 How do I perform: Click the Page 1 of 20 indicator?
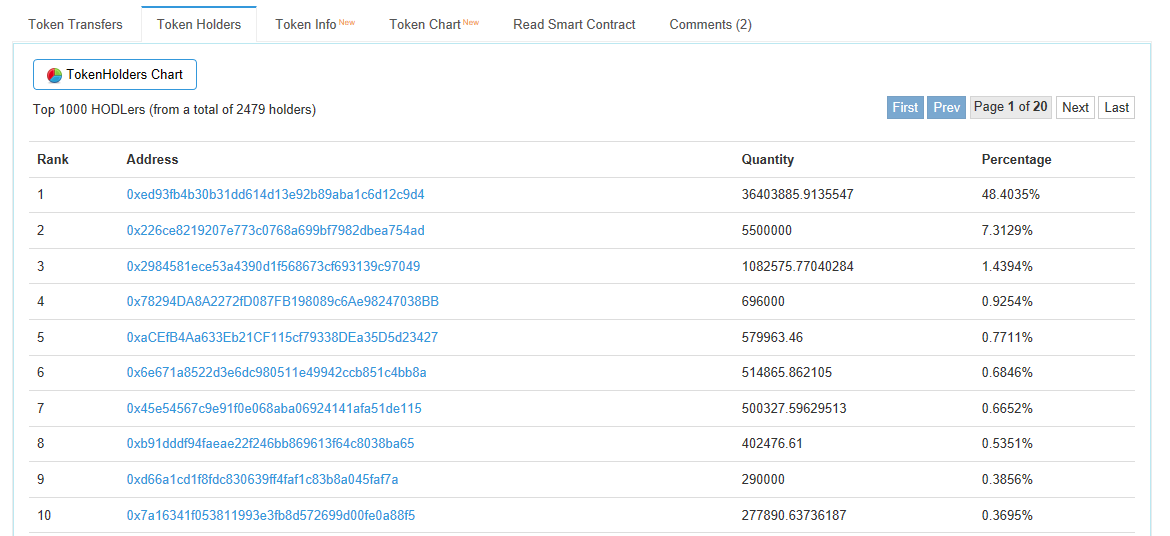click(1010, 107)
